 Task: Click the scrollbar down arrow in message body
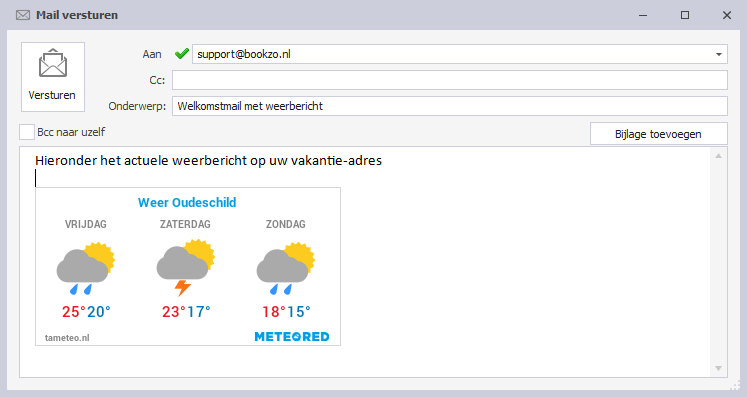(x=718, y=368)
